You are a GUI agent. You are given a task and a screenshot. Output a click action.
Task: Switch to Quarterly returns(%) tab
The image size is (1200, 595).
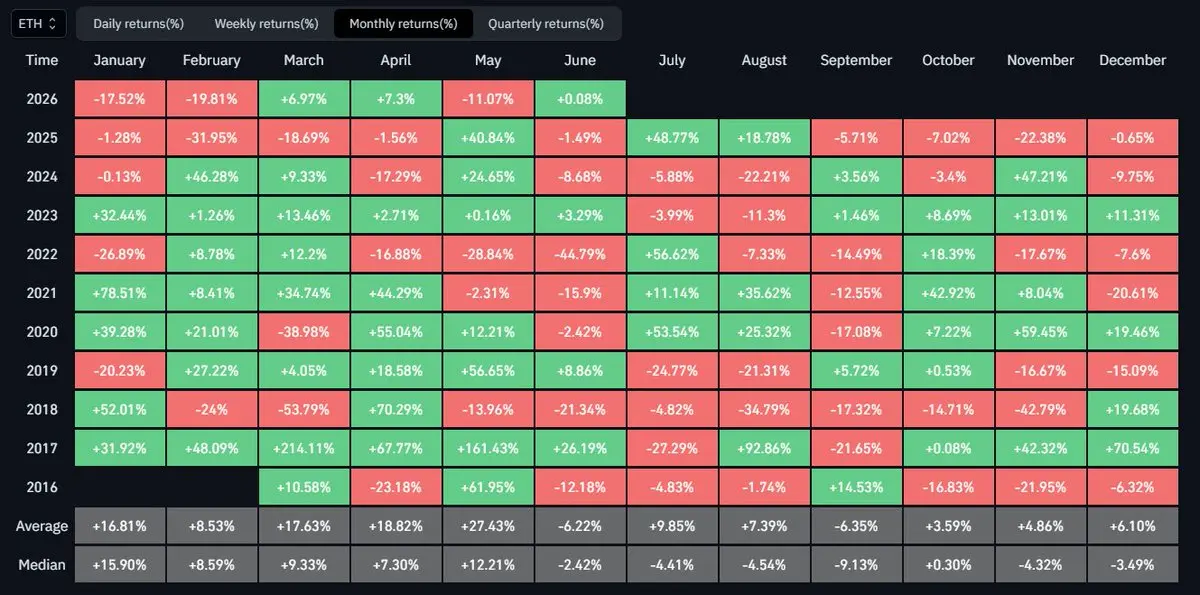546,23
